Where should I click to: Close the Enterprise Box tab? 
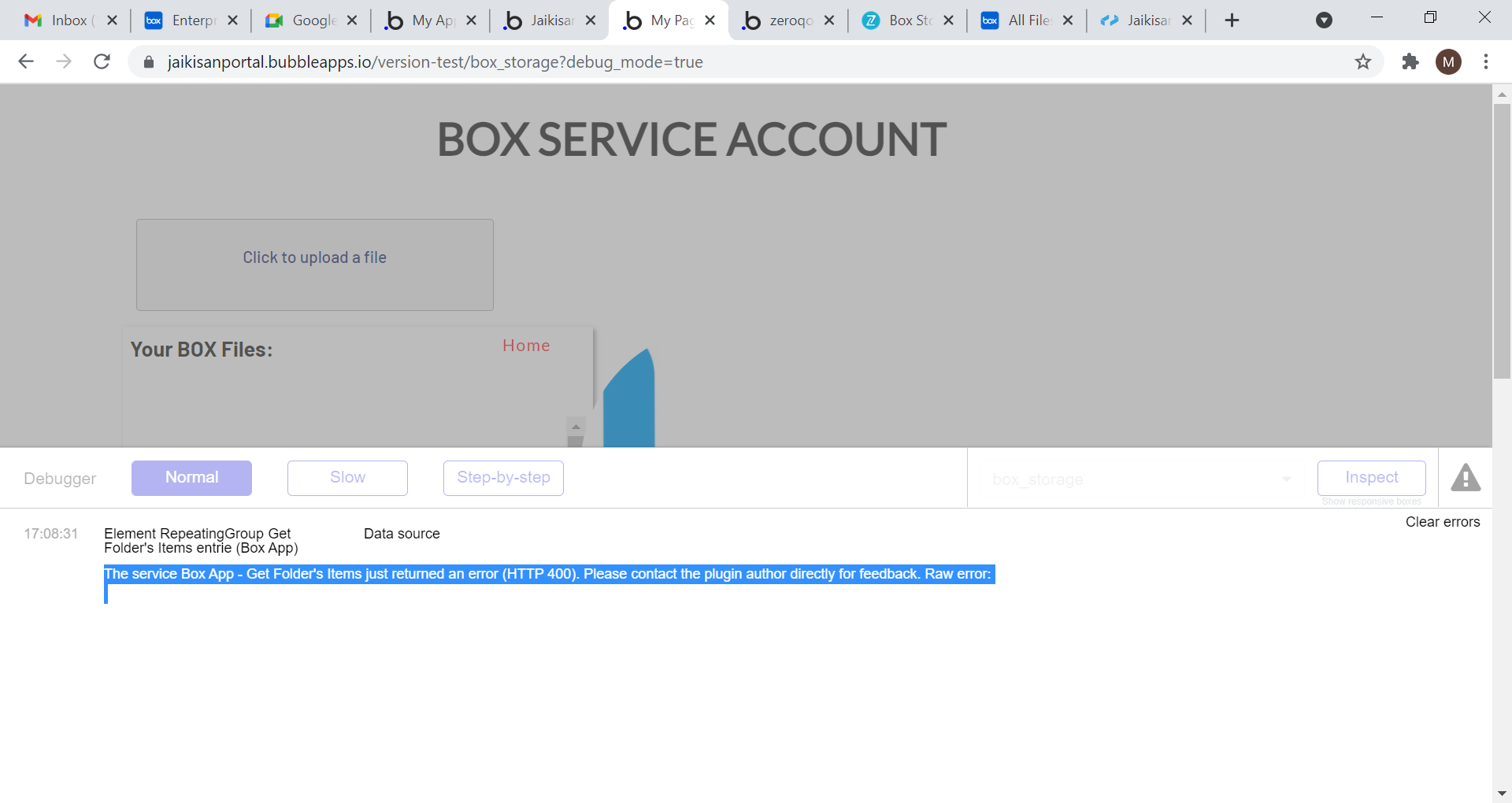coord(232,20)
